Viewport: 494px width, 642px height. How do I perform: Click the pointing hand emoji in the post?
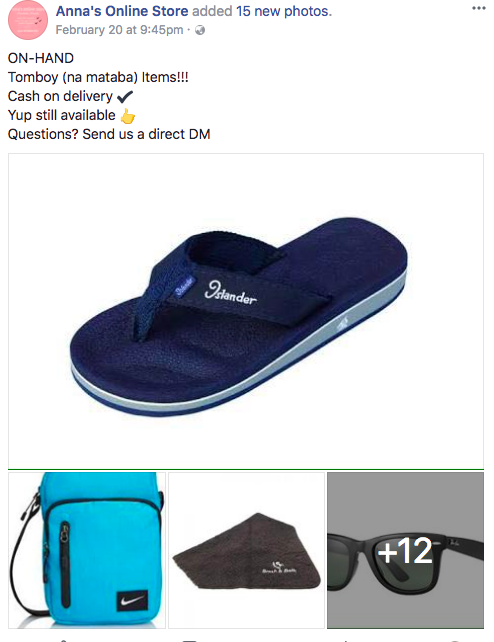click(x=128, y=116)
